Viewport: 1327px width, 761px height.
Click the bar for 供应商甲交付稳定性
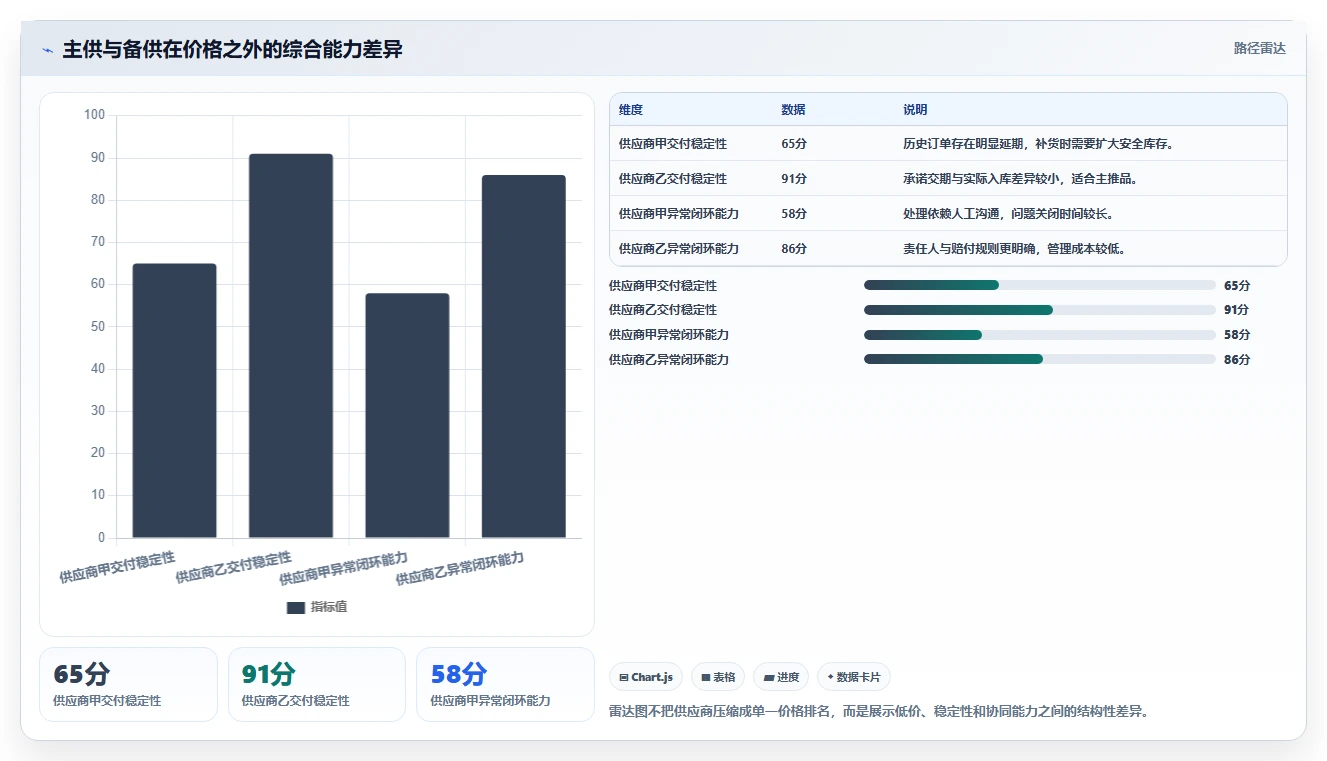174,401
